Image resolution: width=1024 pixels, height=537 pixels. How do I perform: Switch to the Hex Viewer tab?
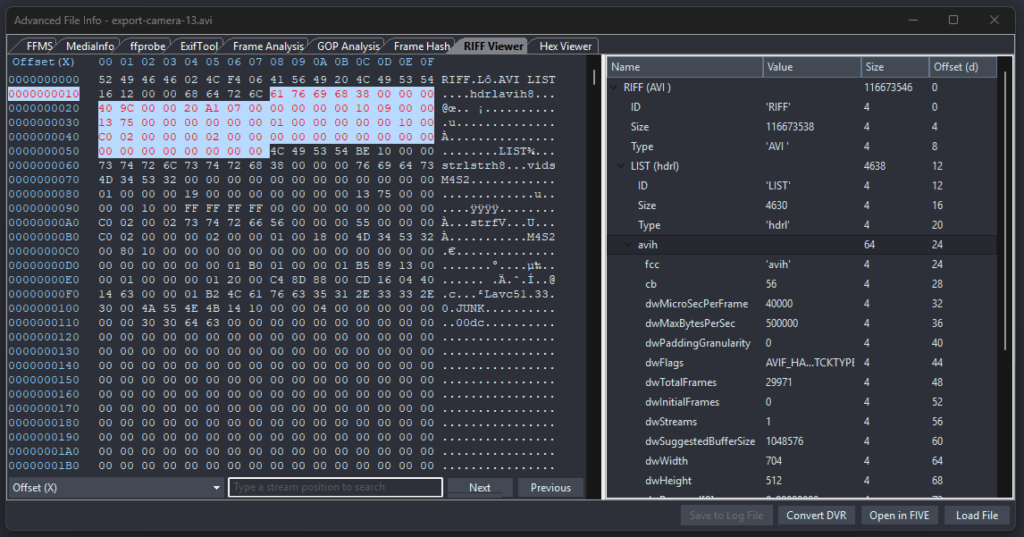pos(565,46)
